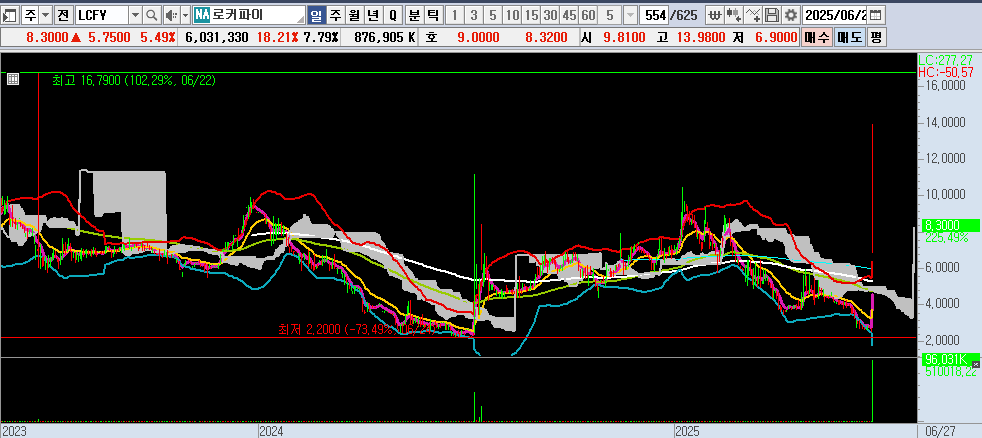Click the 2025 timeline label
This screenshot has height=438, width=982.
pyautogui.click(x=688, y=432)
